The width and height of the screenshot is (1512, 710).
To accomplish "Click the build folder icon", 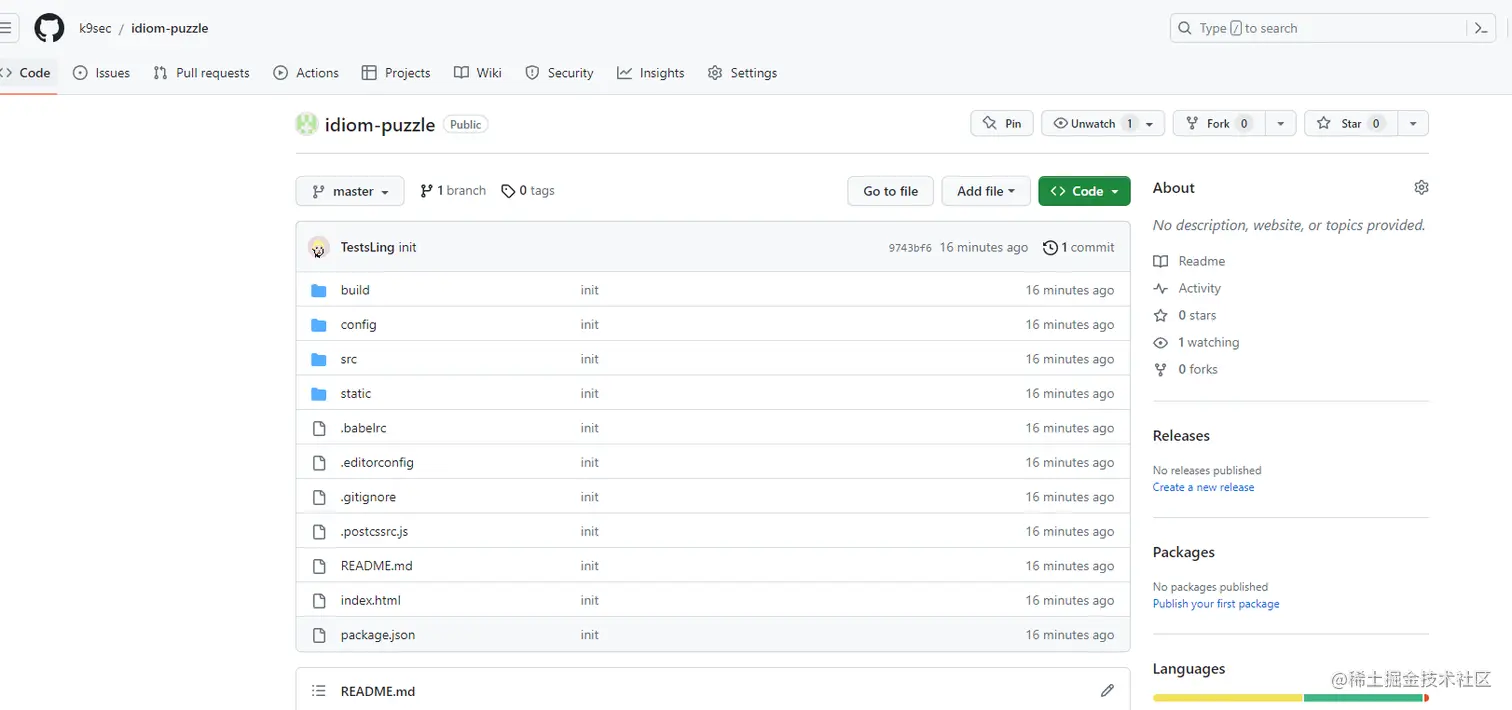I will [319, 290].
